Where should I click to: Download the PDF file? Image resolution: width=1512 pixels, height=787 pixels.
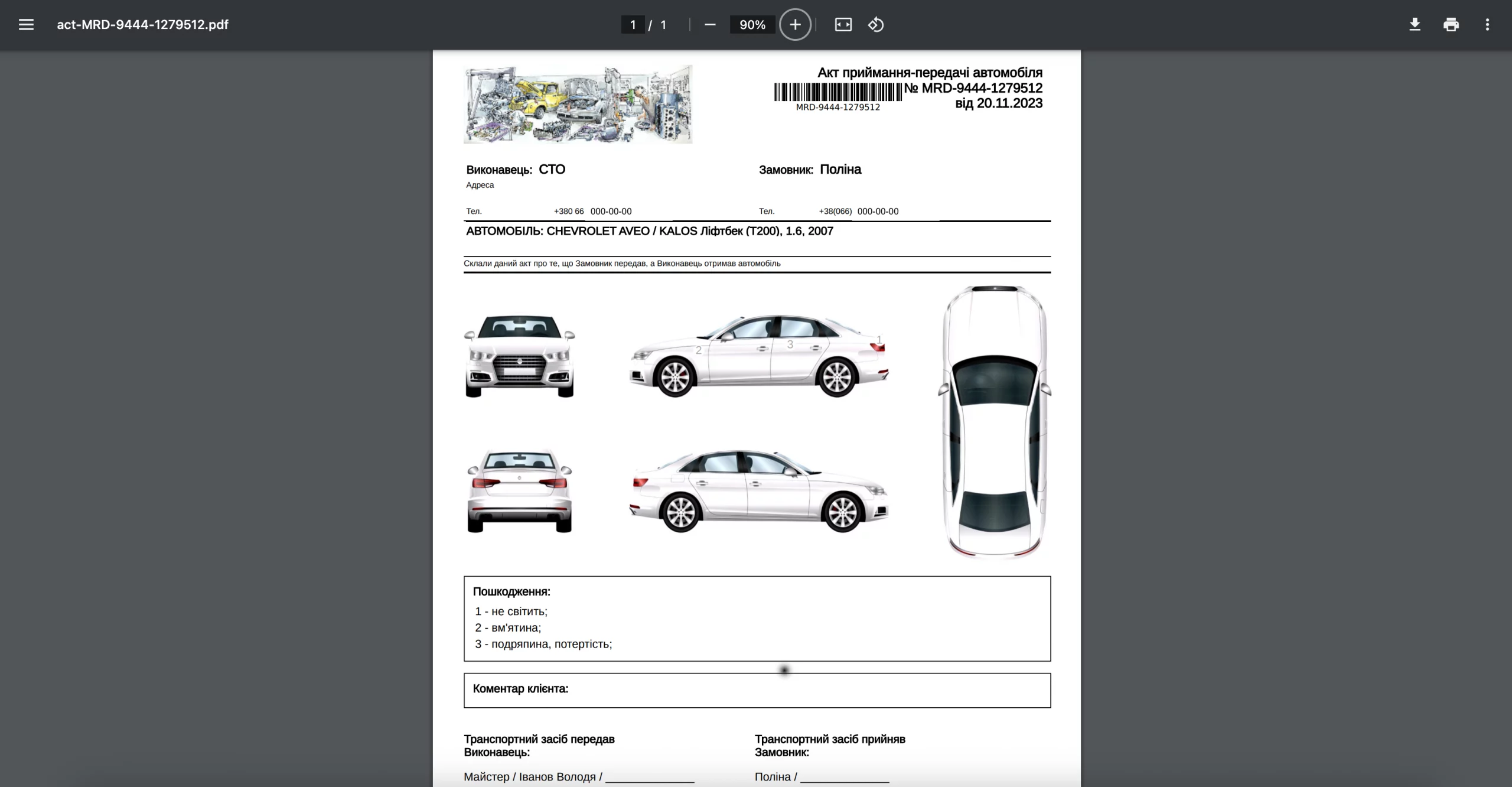coord(1415,24)
